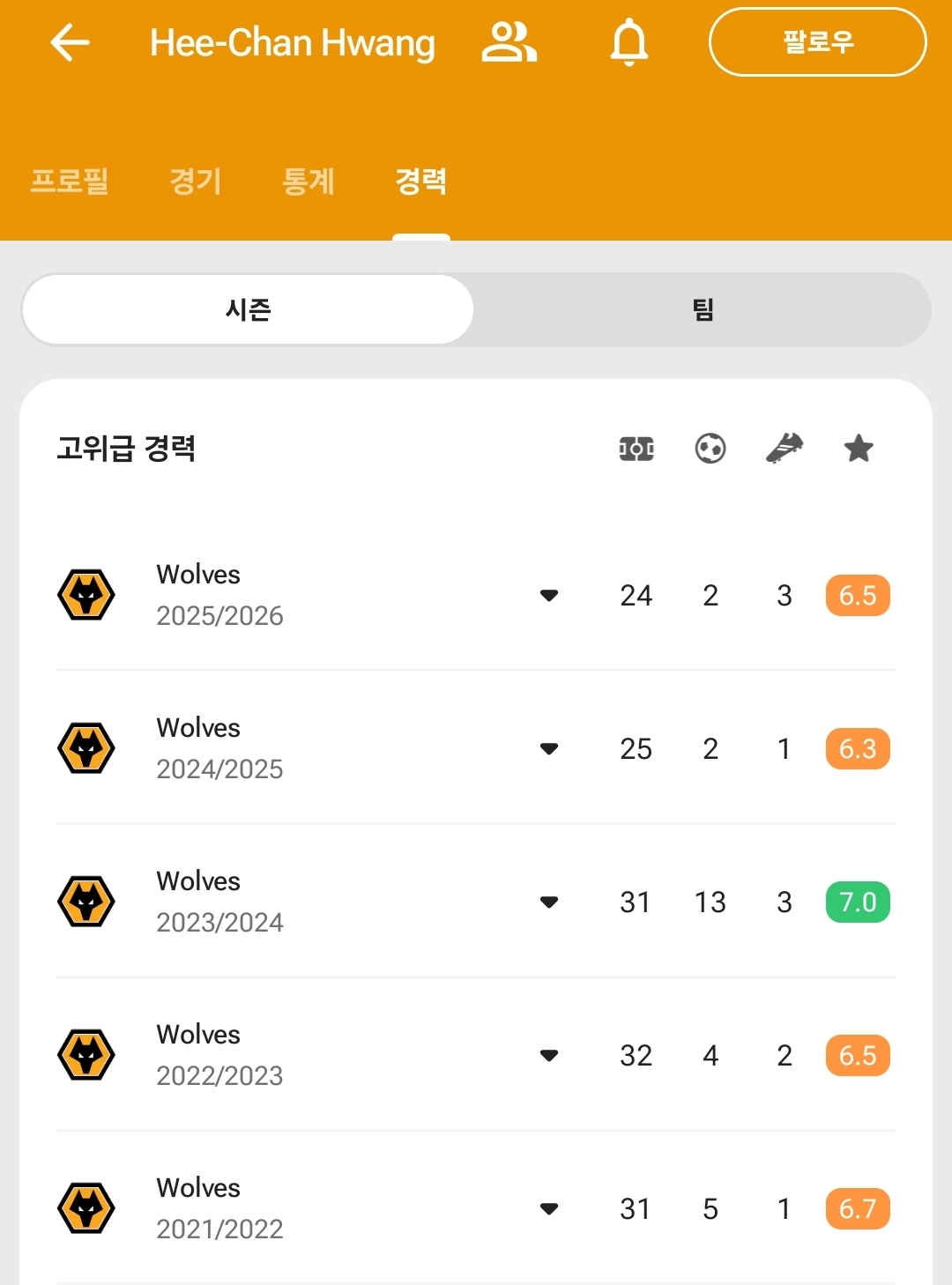Expand the Wolves 2023/2024 season row
This screenshot has height=1285, width=952.
tap(549, 902)
